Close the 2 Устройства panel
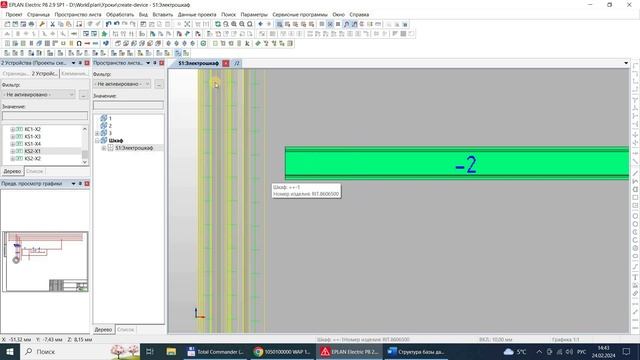 (87, 63)
